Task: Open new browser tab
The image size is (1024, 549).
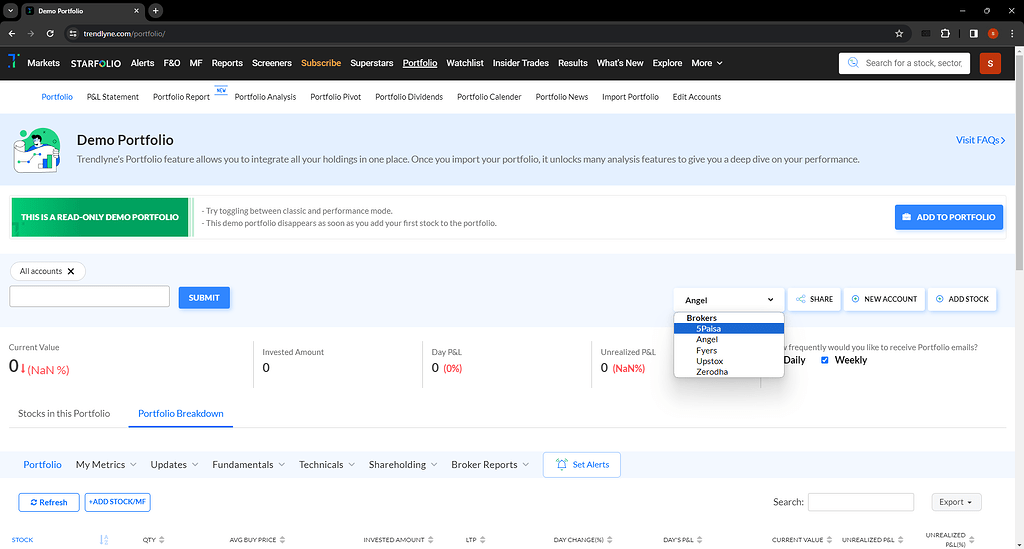Action: [x=155, y=10]
